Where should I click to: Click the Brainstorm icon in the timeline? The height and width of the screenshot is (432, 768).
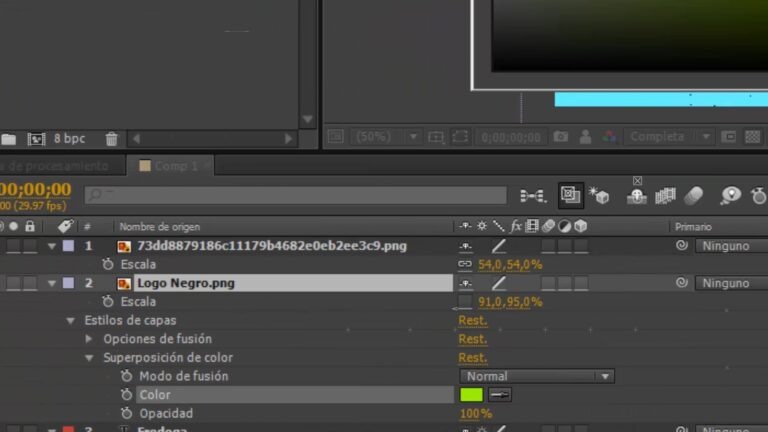point(730,196)
